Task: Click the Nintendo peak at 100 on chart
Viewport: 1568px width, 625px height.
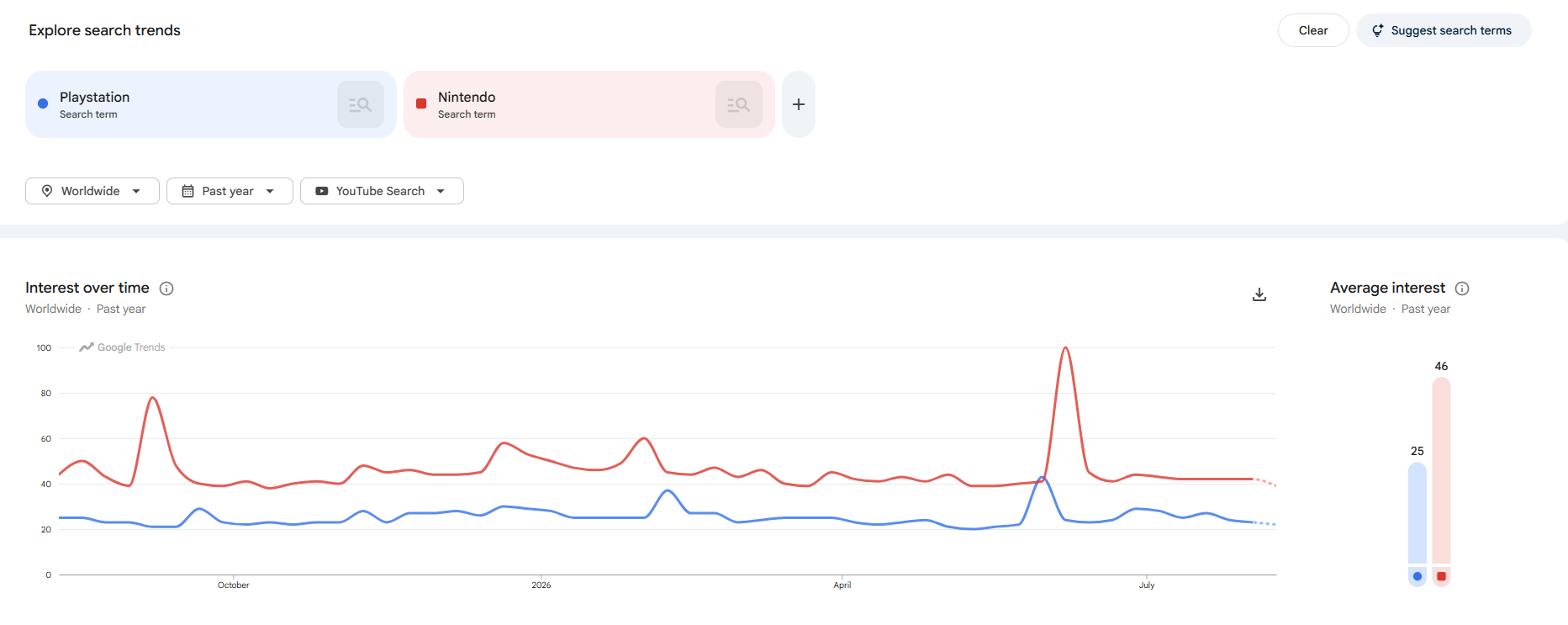Action: 1065,348
